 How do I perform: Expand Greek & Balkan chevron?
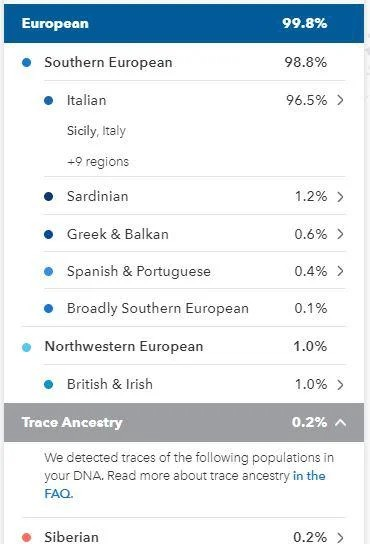(340, 234)
